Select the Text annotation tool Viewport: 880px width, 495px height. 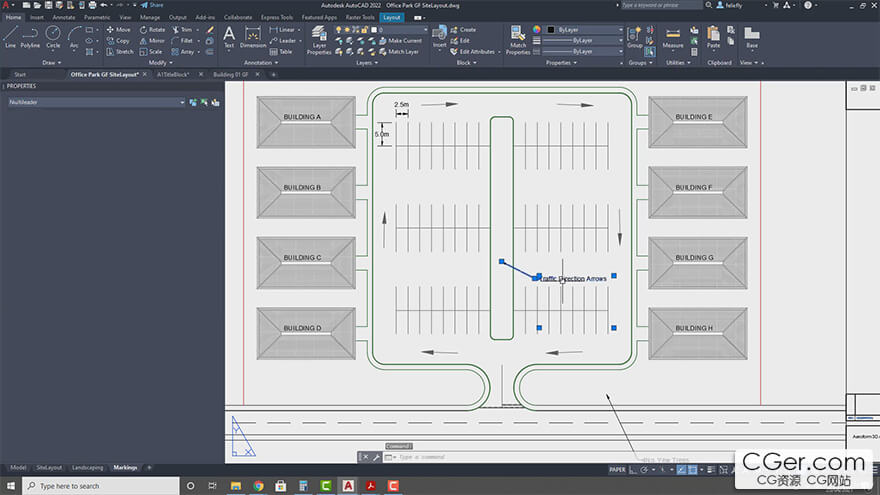pyautogui.click(x=229, y=37)
